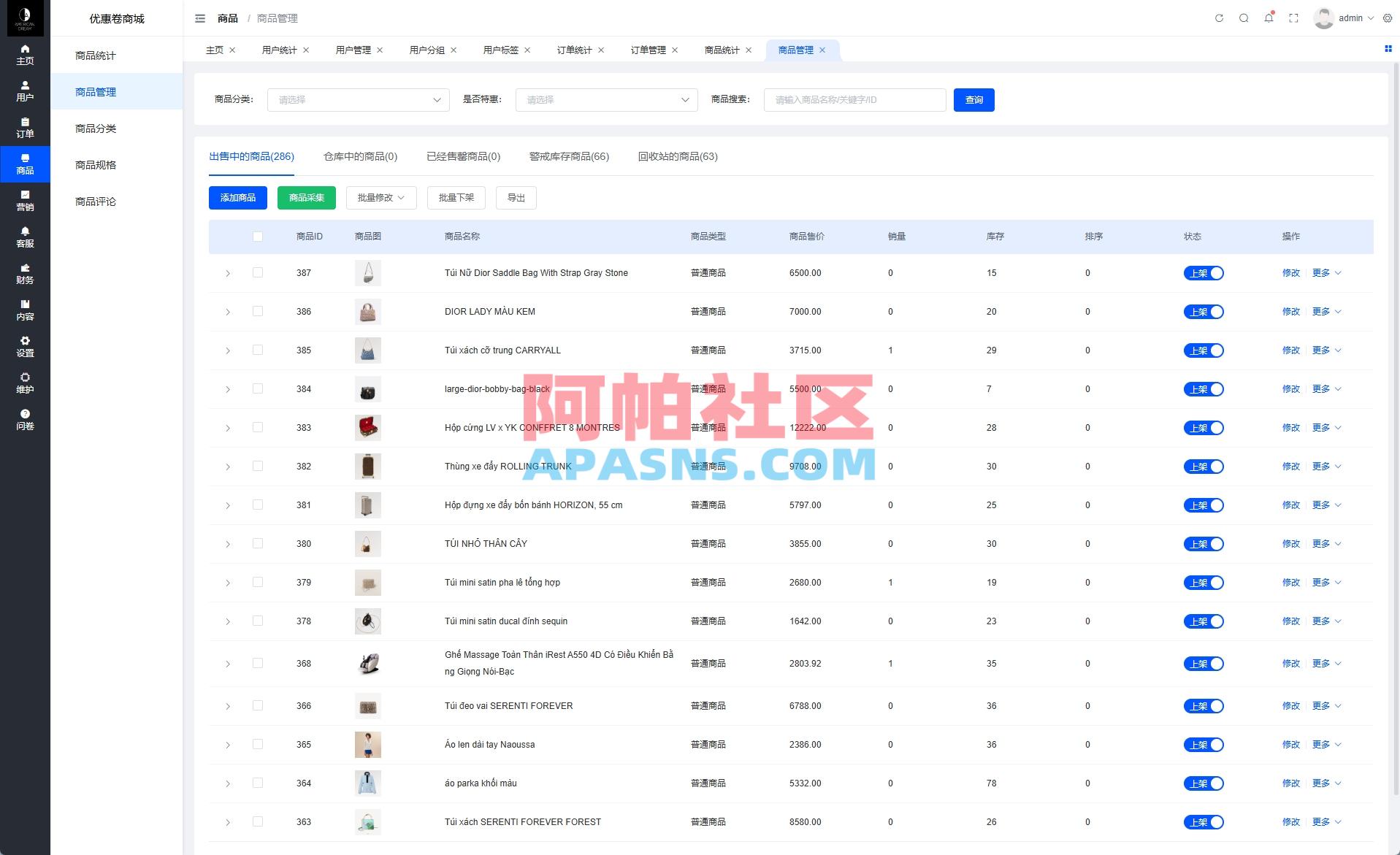Expand the row for product 383

point(227,428)
